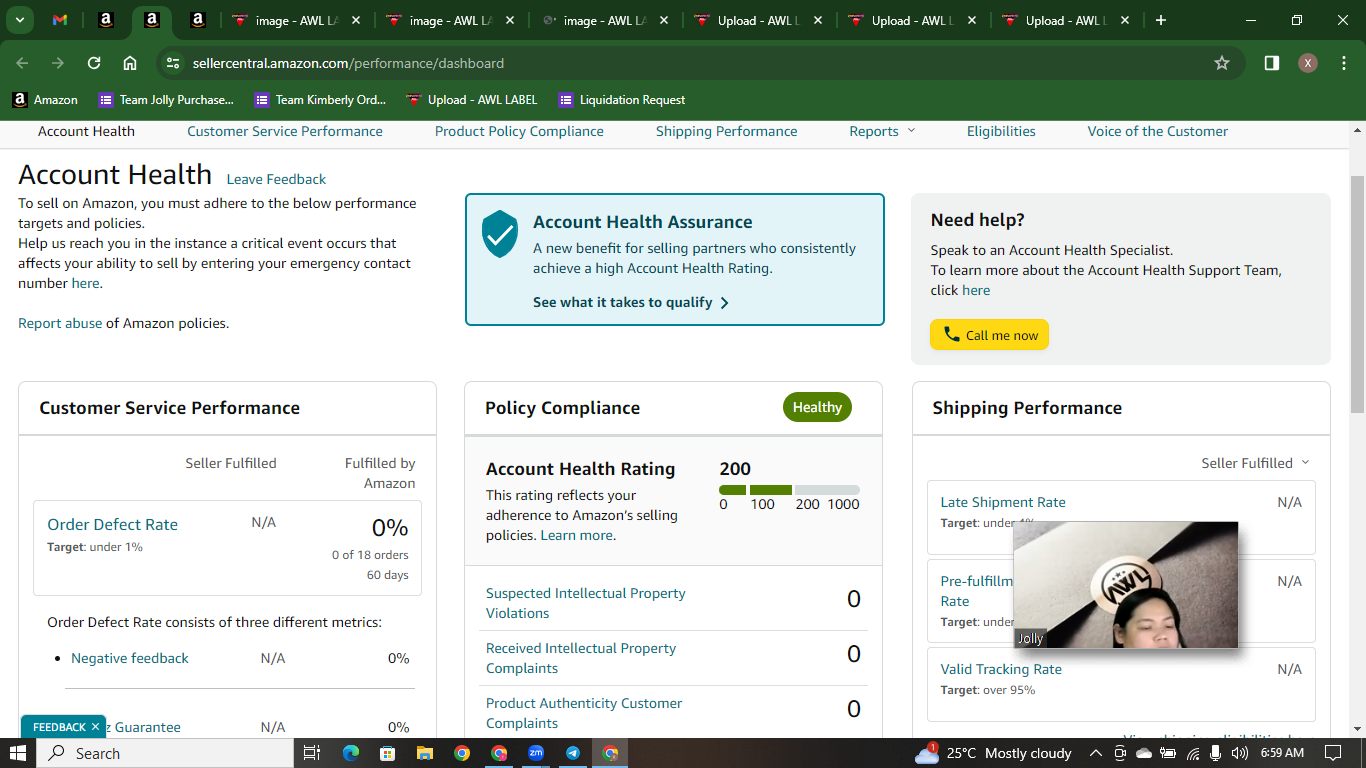Switch to the Shipping Performance tab
The image size is (1366, 768).
pos(727,131)
